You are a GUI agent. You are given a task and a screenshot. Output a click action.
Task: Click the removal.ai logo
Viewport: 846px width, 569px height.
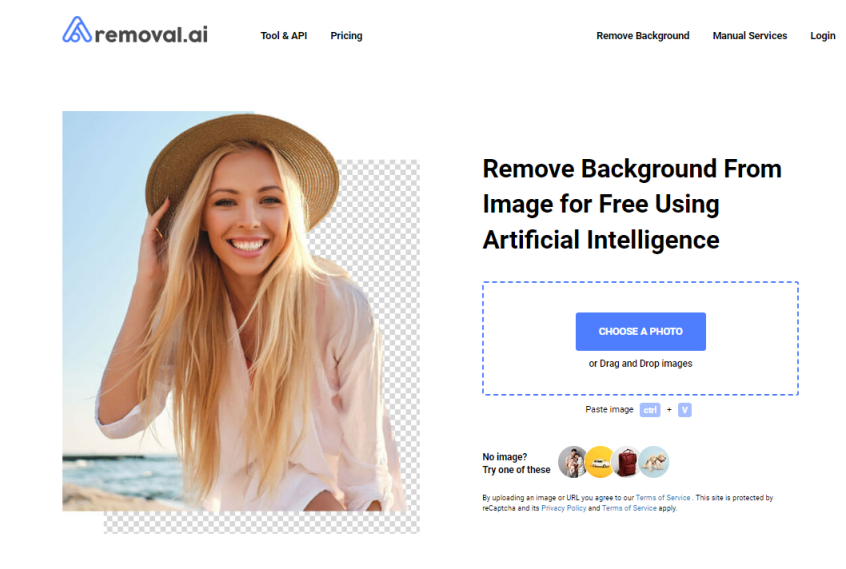point(135,30)
